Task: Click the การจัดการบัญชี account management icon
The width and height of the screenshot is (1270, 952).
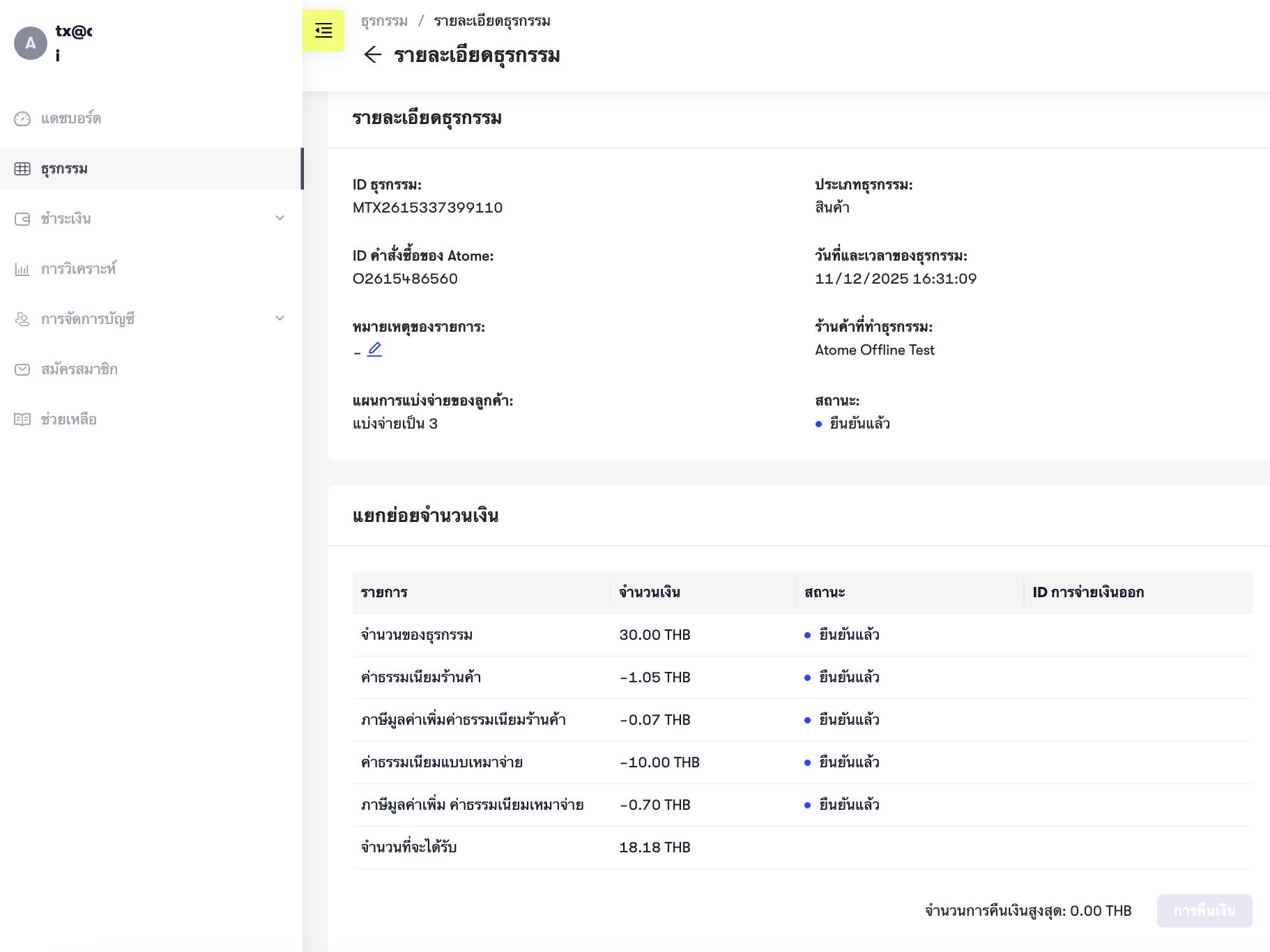Action: pos(22,318)
